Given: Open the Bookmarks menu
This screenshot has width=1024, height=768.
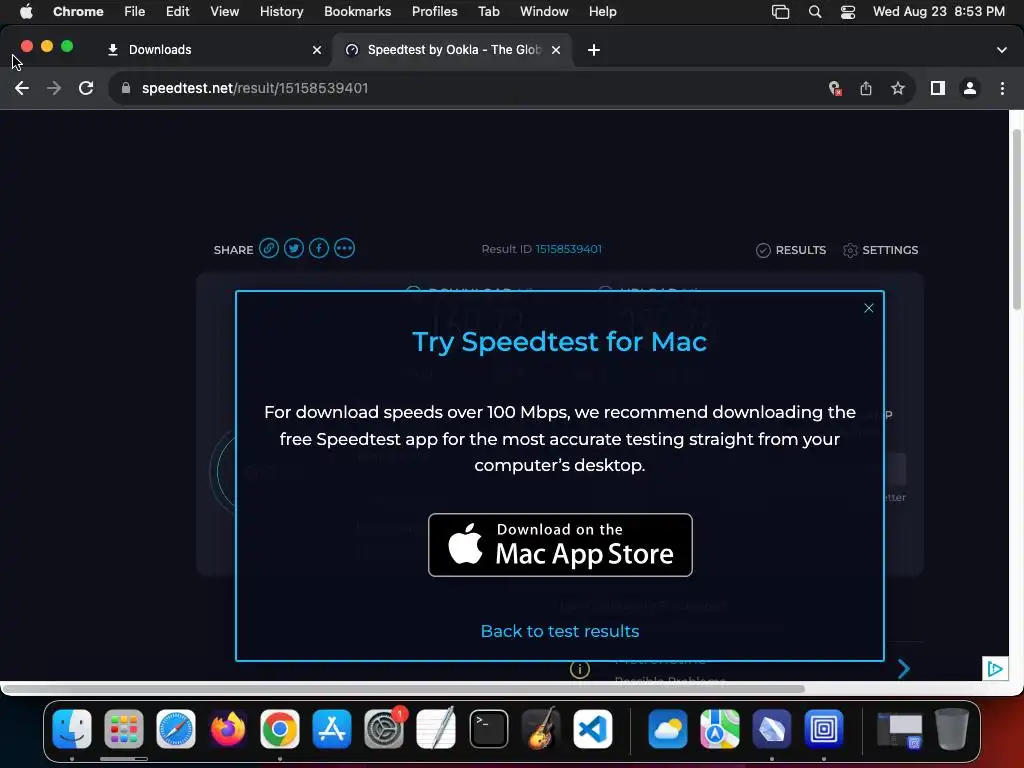Looking at the screenshot, I should click(x=357, y=12).
